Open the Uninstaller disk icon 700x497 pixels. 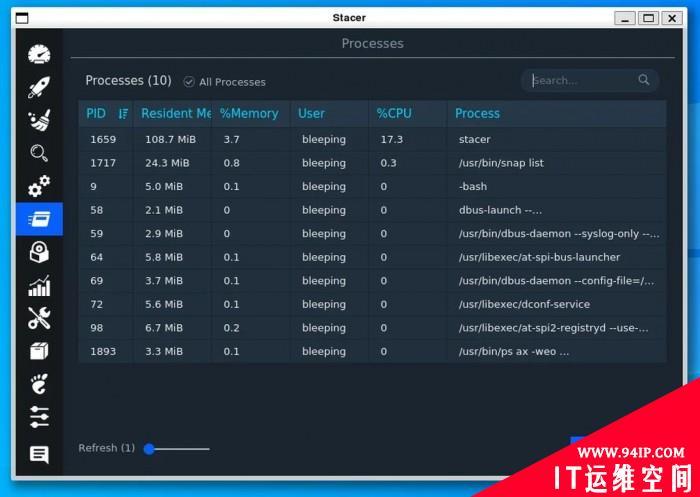pos(39,252)
